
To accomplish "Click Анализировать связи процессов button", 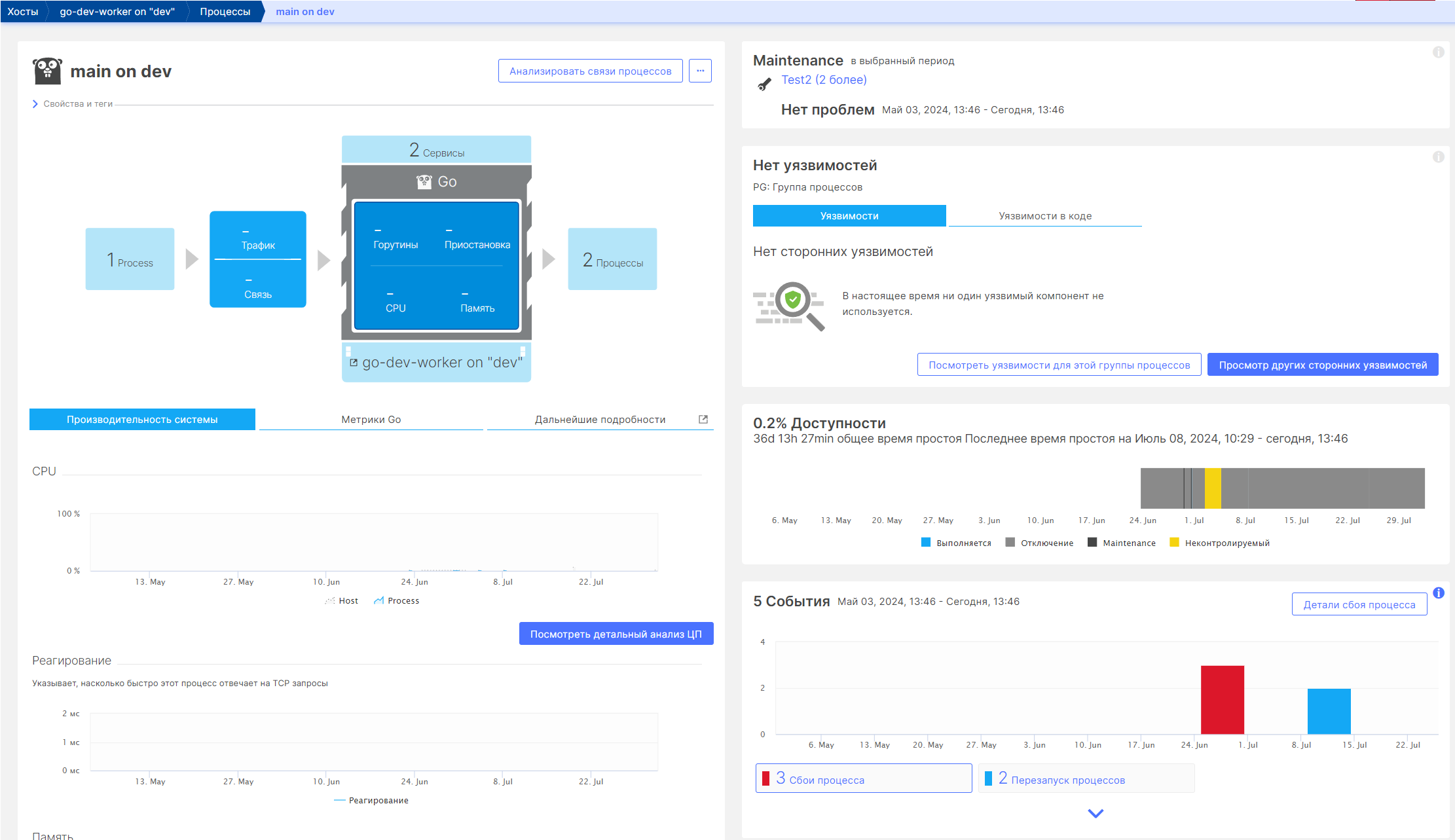I will point(590,71).
